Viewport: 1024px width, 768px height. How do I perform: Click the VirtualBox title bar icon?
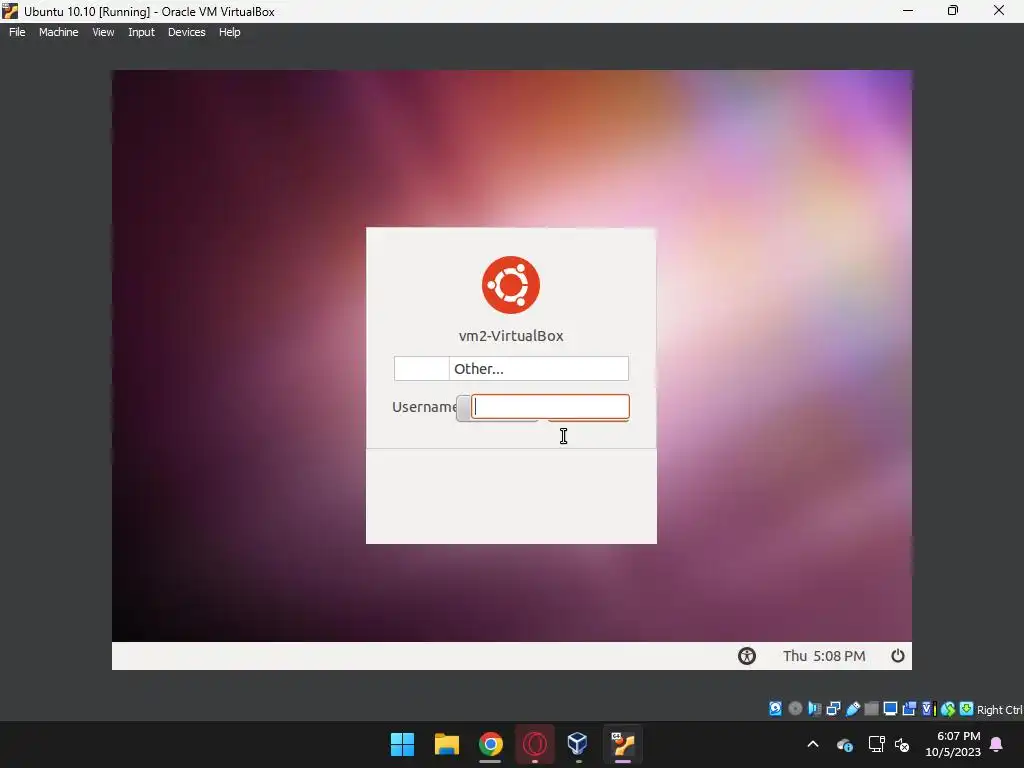pyautogui.click(x=10, y=10)
